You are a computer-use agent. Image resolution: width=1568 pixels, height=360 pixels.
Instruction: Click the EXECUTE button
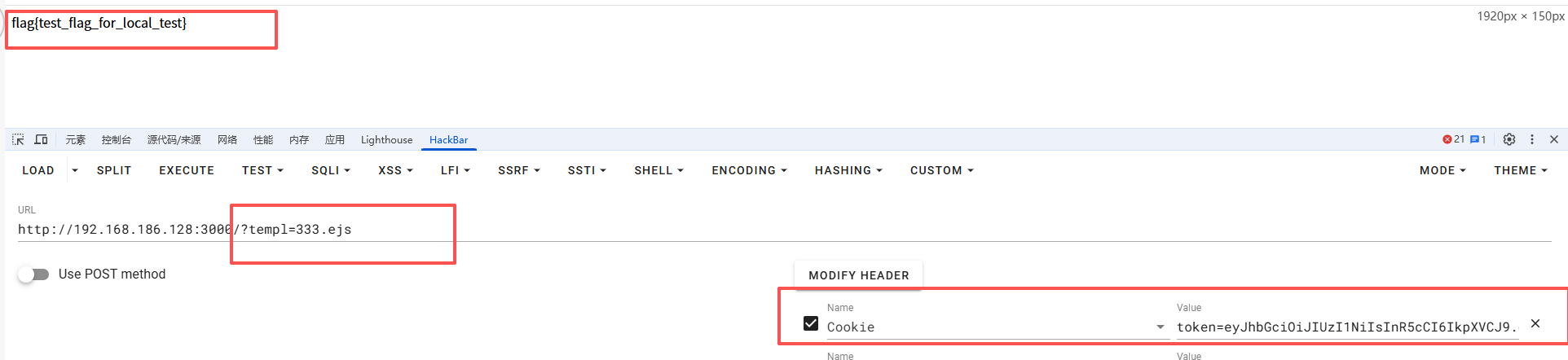pyautogui.click(x=187, y=170)
